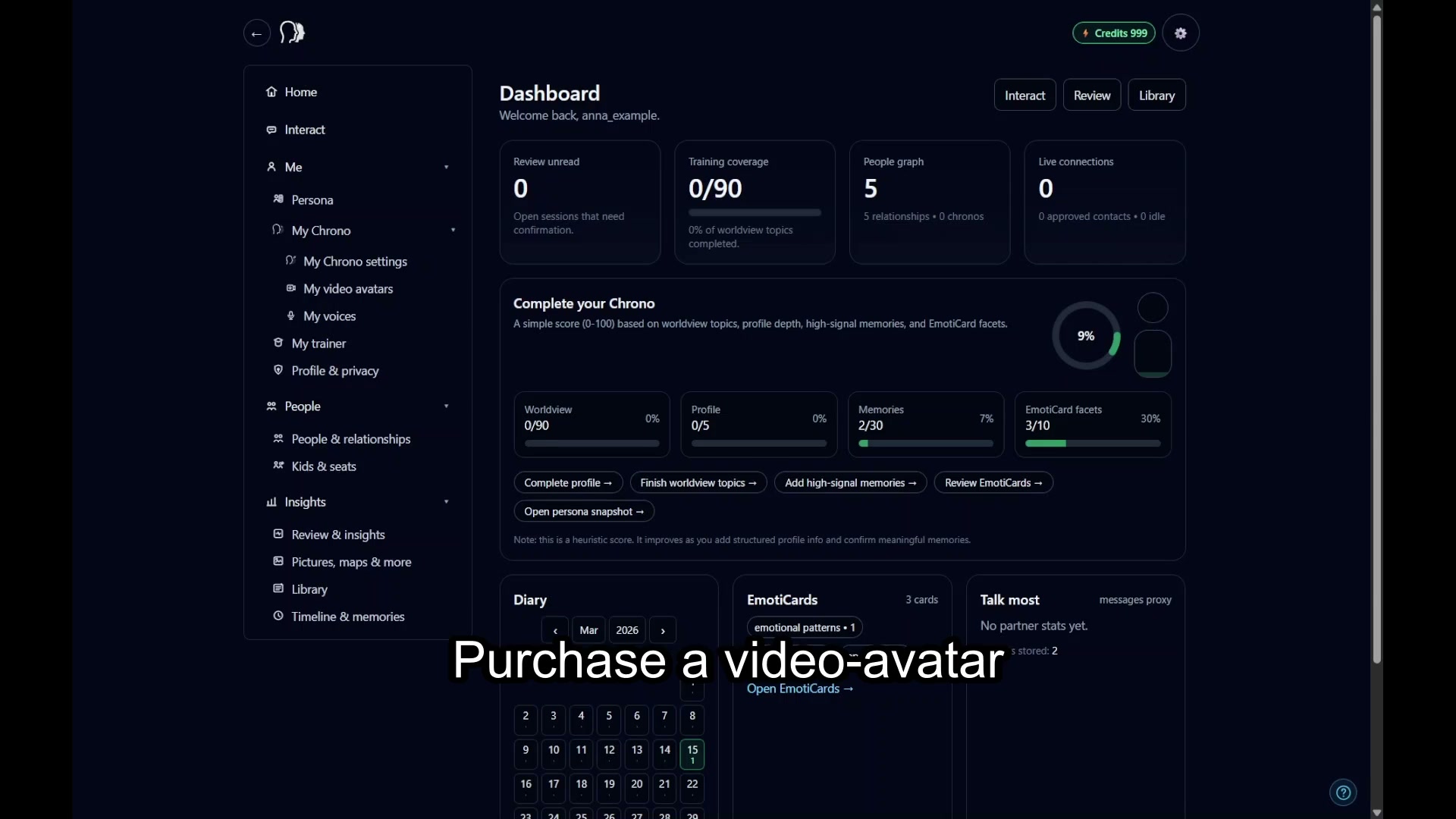The width and height of the screenshot is (1456, 819).
Task: Click the Interact chat icon
Action: pos(271,130)
